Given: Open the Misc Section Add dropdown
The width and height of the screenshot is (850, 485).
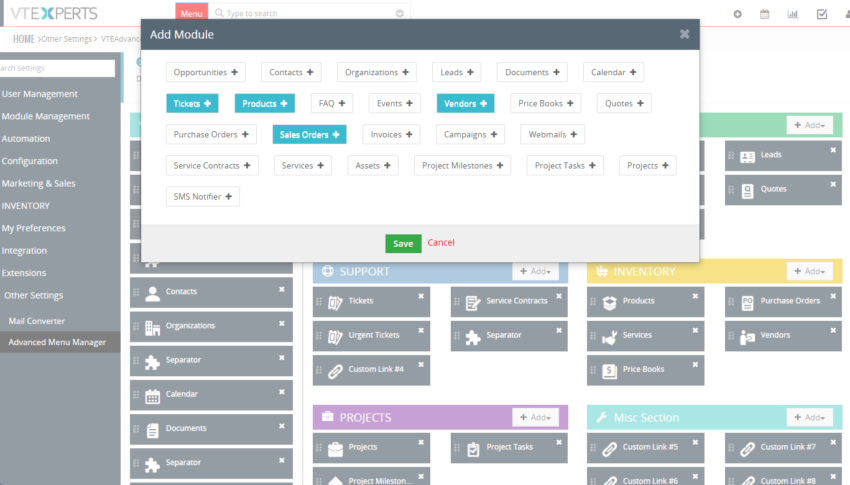Looking at the screenshot, I should (x=809, y=417).
